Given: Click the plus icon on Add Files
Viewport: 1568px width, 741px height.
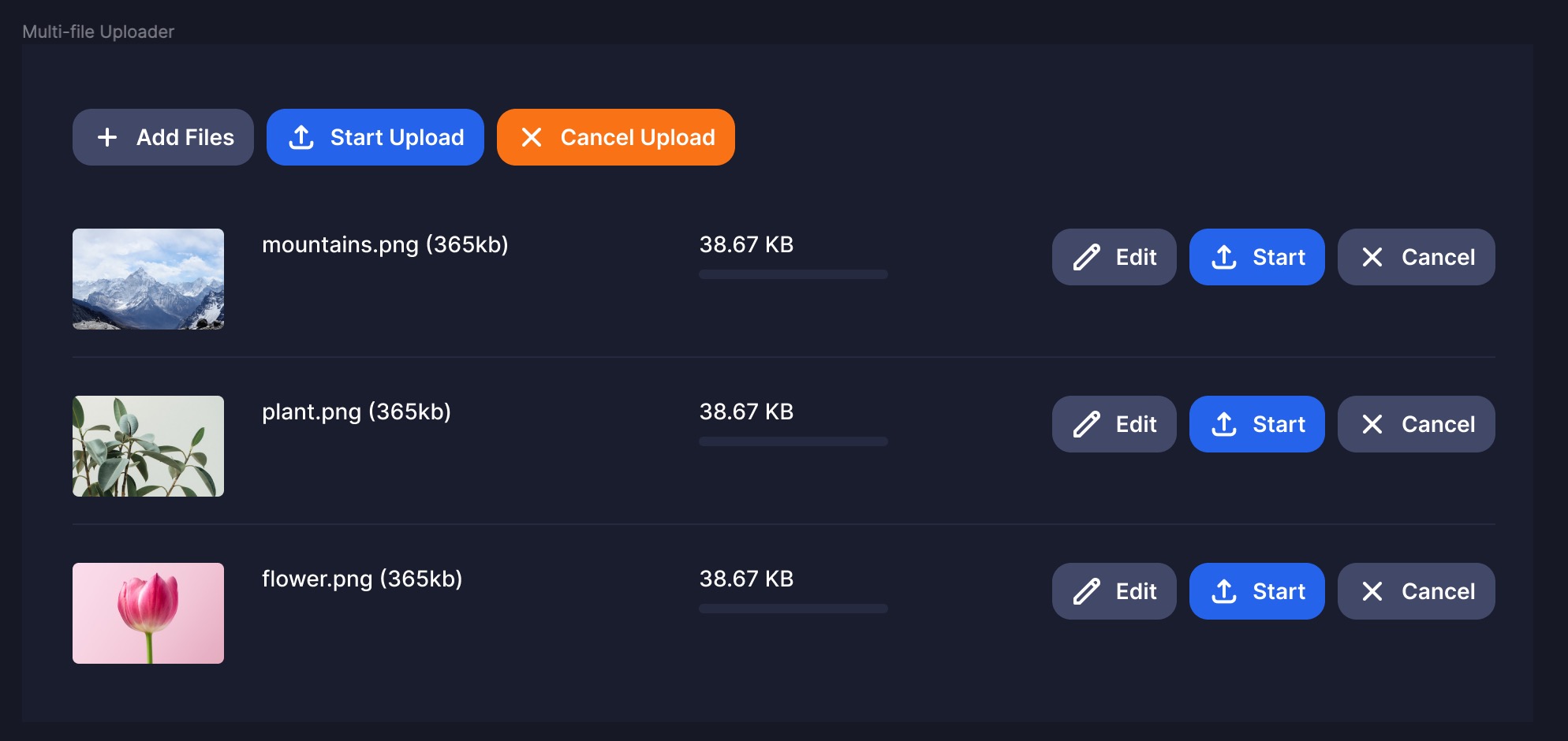Looking at the screenshot, I should coord(106,137).
